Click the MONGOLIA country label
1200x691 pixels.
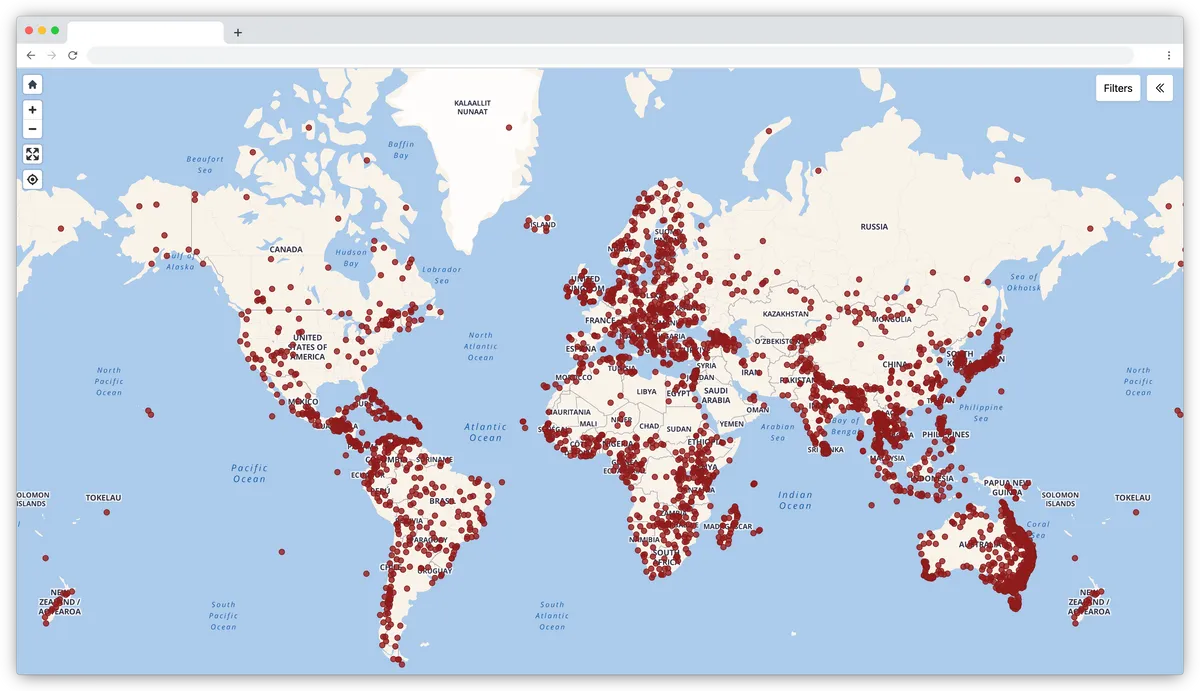tap(892, 319)
